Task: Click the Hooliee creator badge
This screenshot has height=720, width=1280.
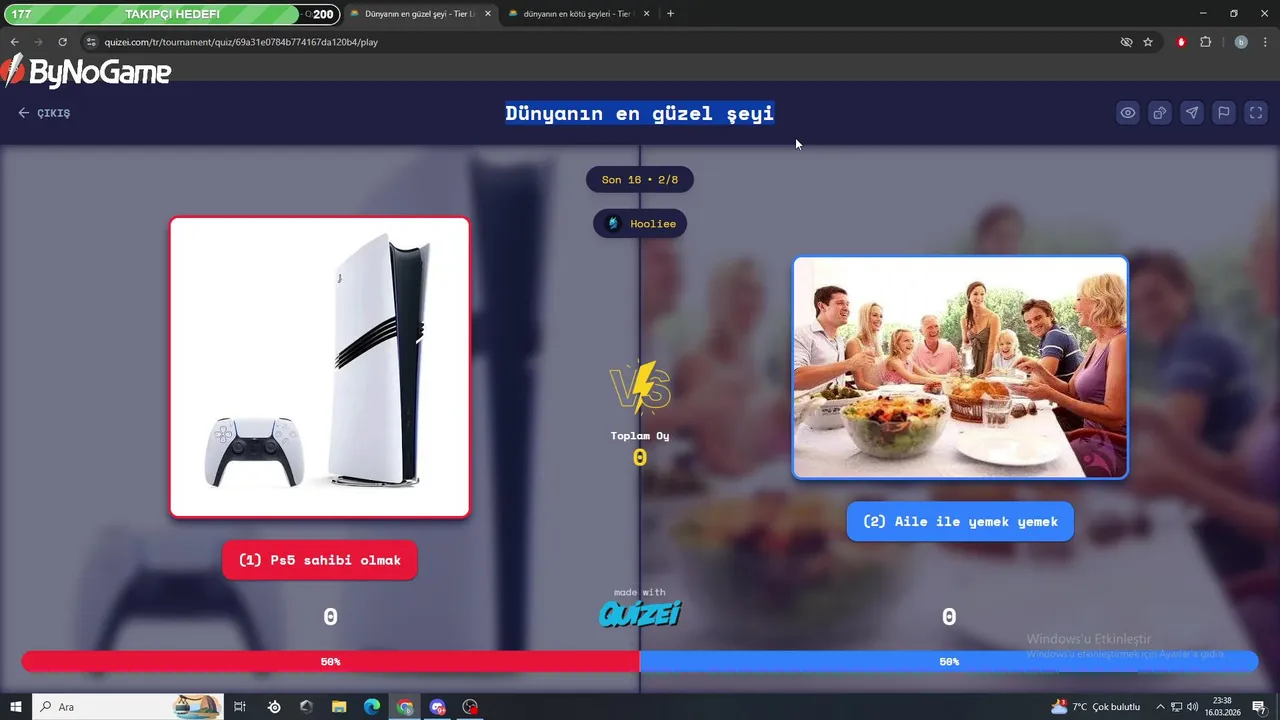Action: [640, 224]
